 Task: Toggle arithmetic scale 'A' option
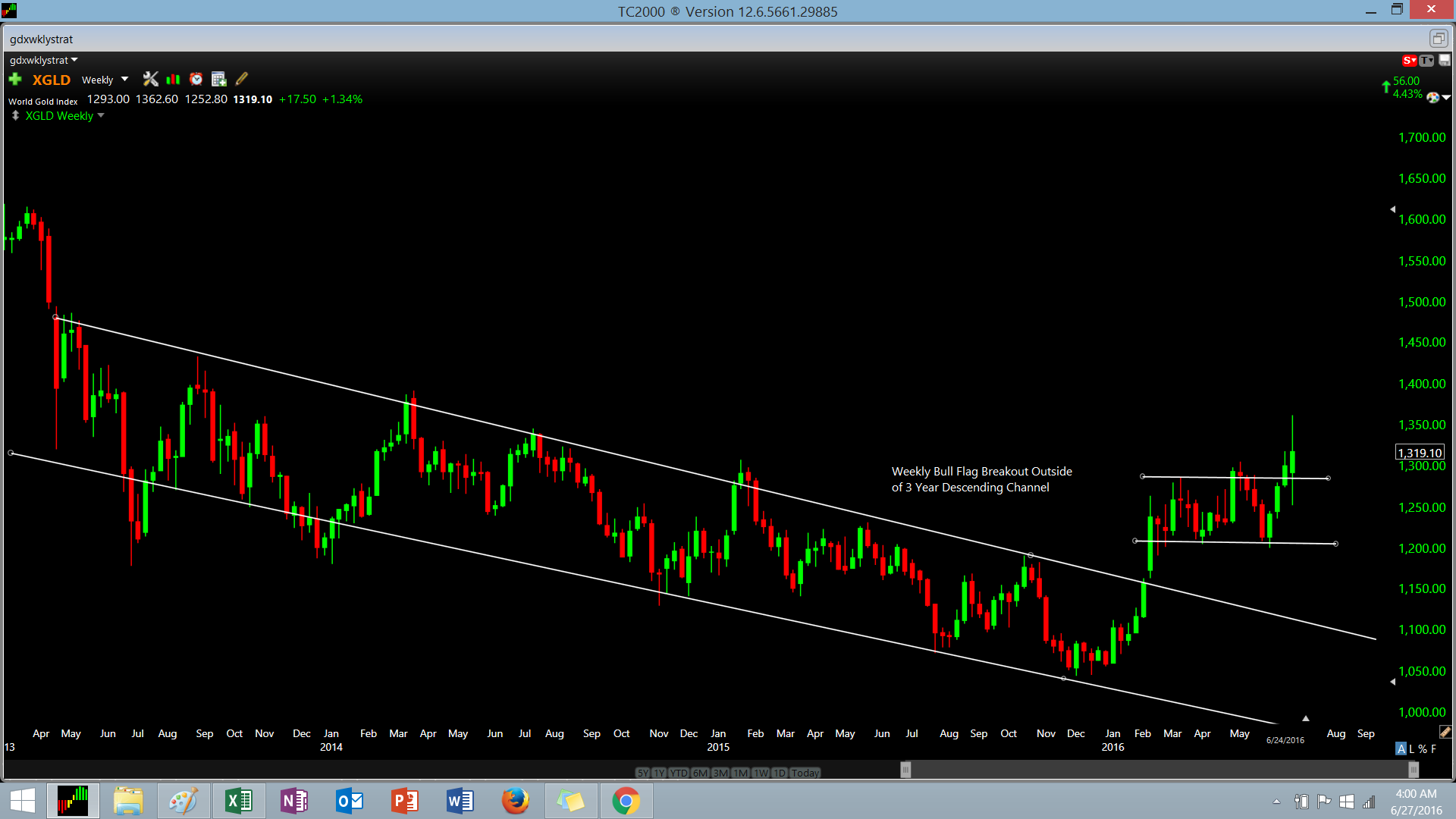[x=1401, y=748]
